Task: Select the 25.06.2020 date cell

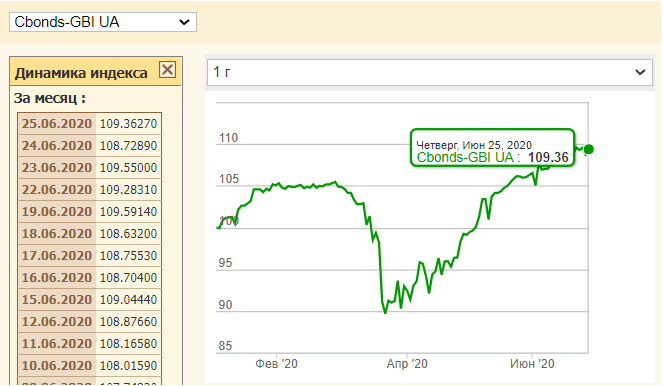Action: [57, 123]
